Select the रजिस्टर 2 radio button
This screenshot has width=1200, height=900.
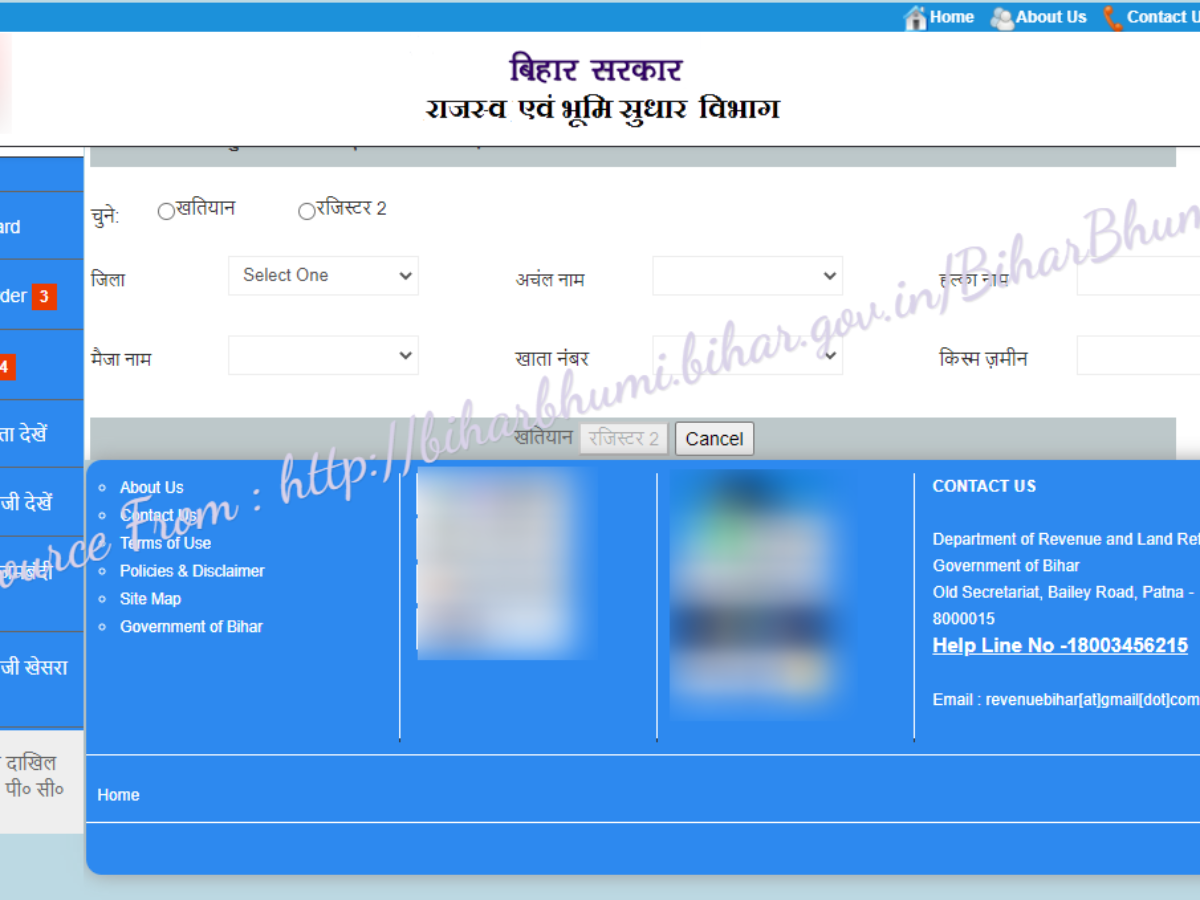point(306,211)
